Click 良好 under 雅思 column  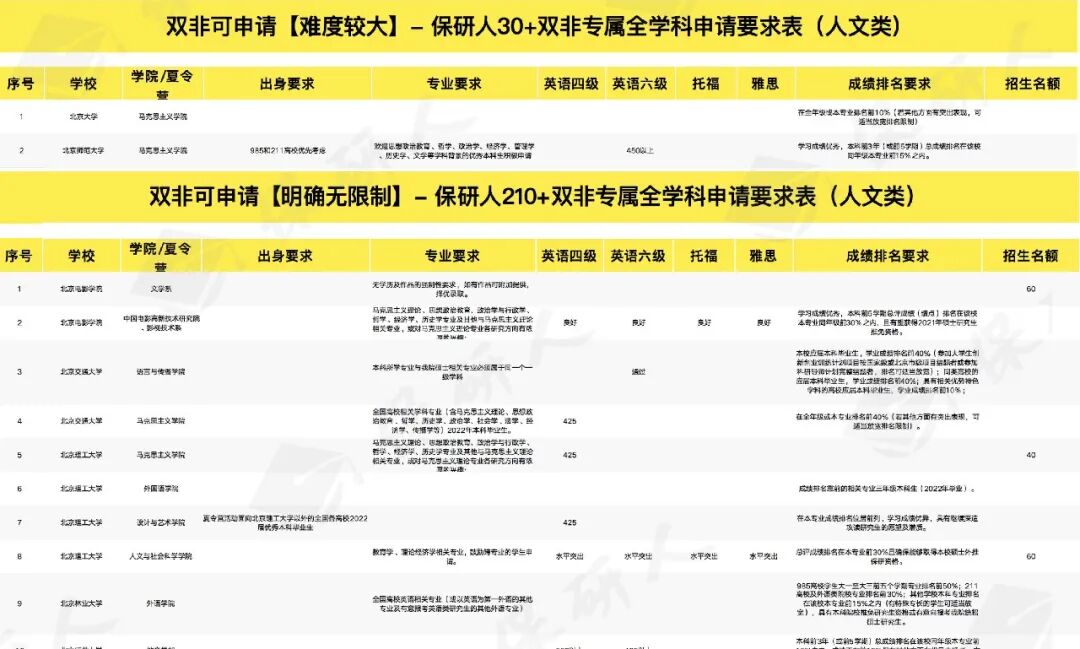[x=763, y=322]
